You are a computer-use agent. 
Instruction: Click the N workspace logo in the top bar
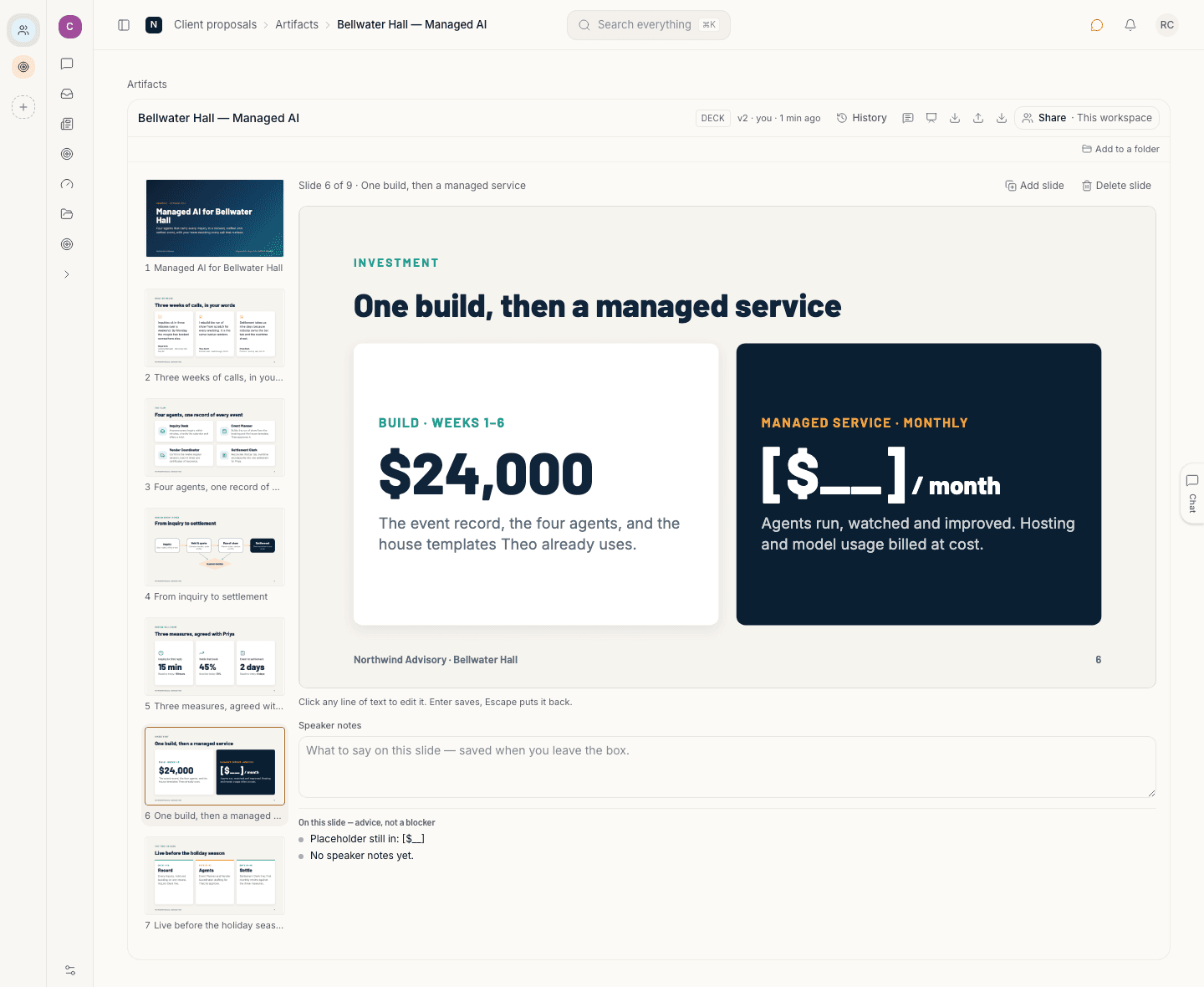(x=154, y=25)
